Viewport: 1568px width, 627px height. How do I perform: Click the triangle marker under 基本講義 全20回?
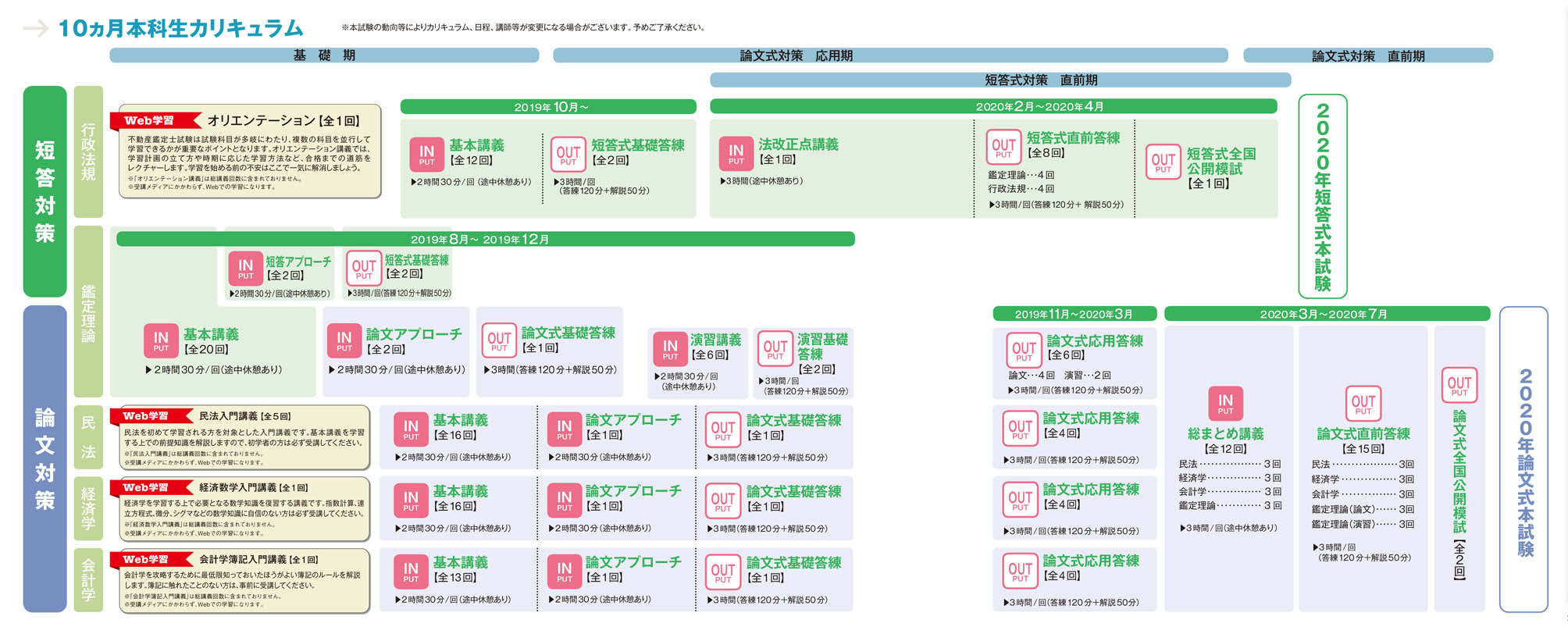point(148,370)
